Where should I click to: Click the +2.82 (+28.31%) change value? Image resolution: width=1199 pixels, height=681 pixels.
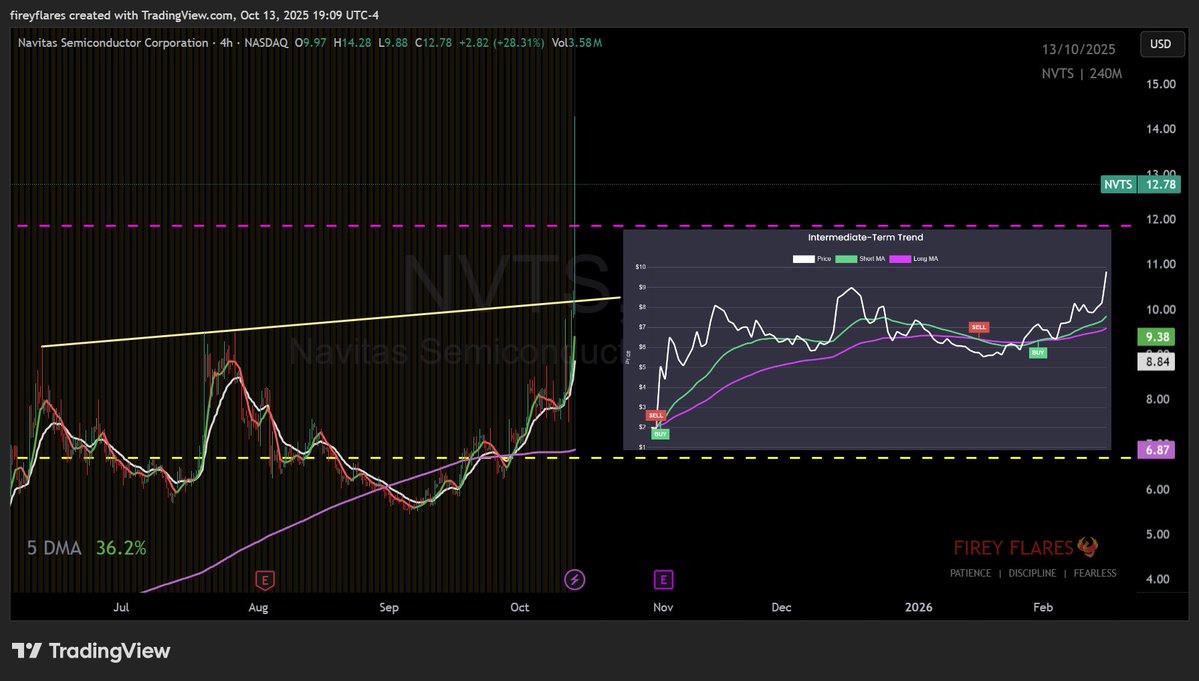click(x=502, y=43)
